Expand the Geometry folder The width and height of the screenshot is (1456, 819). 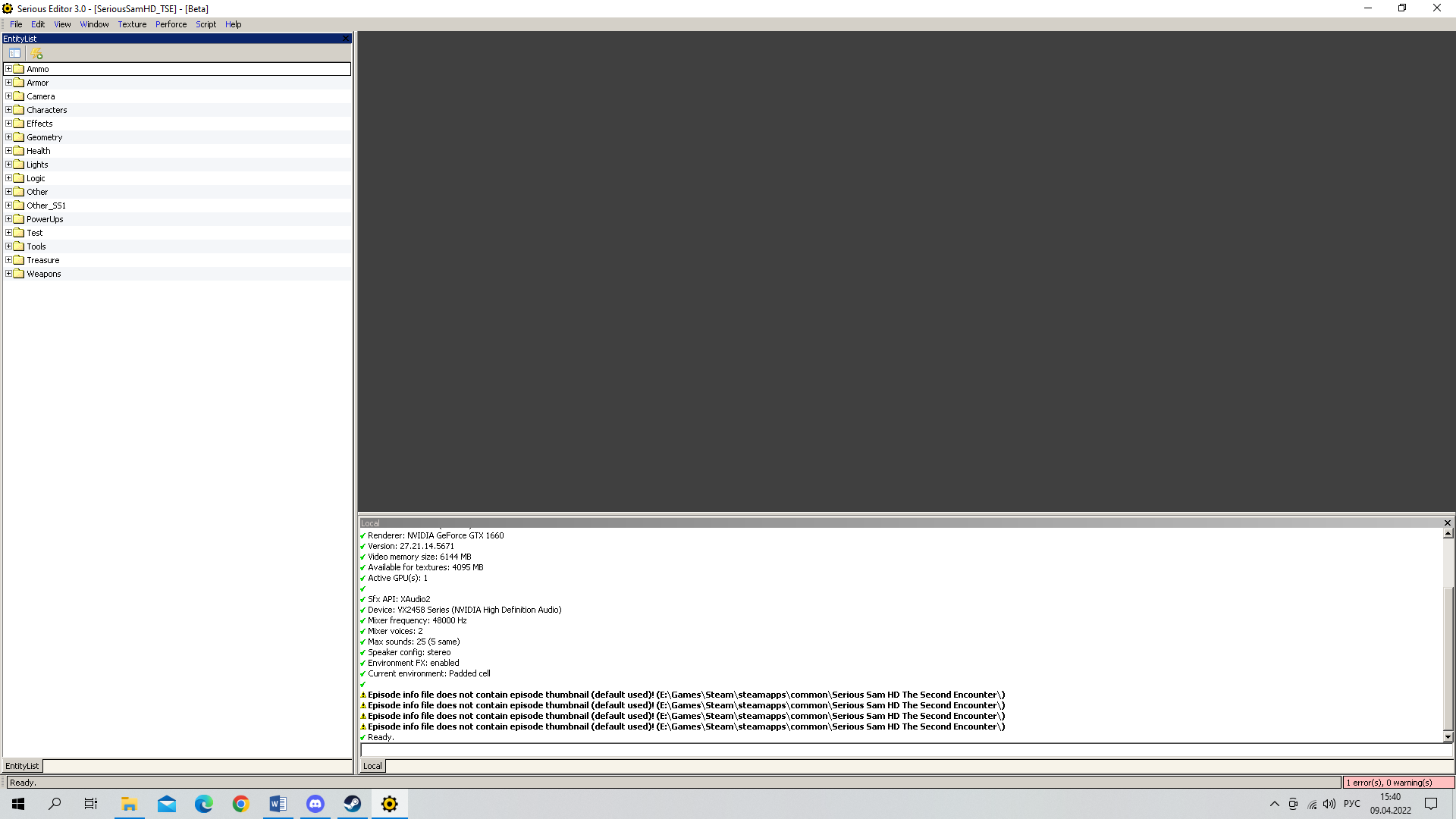pyautogui.click(x=8, y=137)
